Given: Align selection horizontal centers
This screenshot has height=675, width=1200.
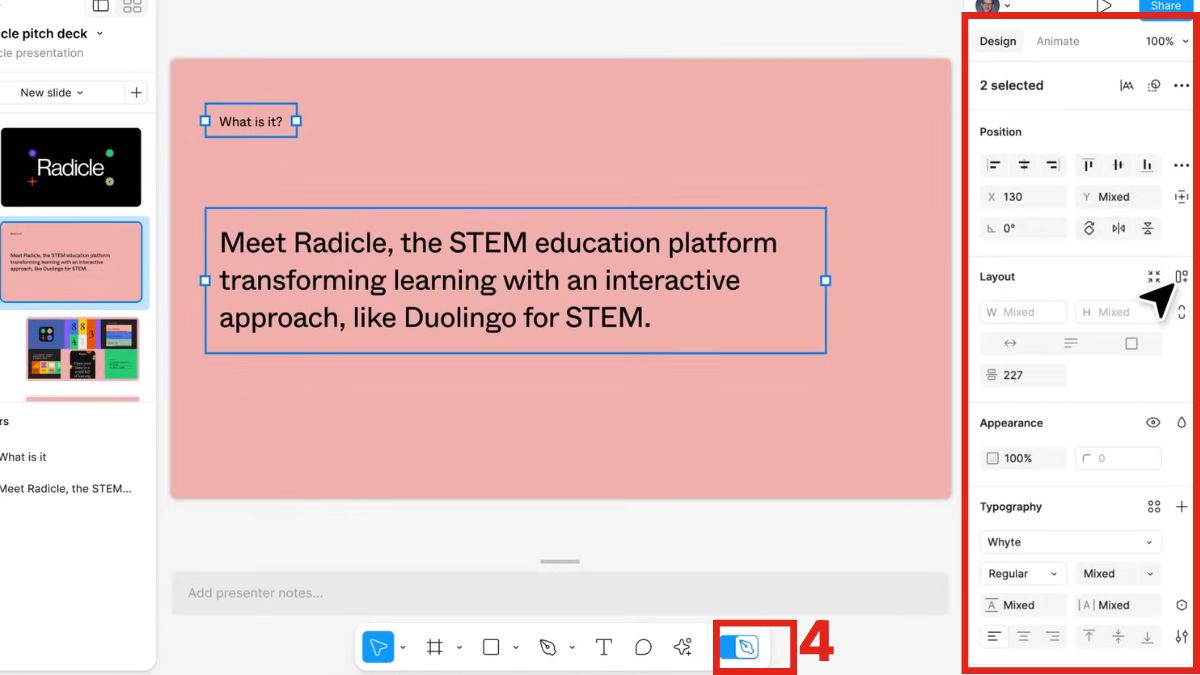Looking at the screenshot, I should pyautogui.click(x=1024, y=165).
